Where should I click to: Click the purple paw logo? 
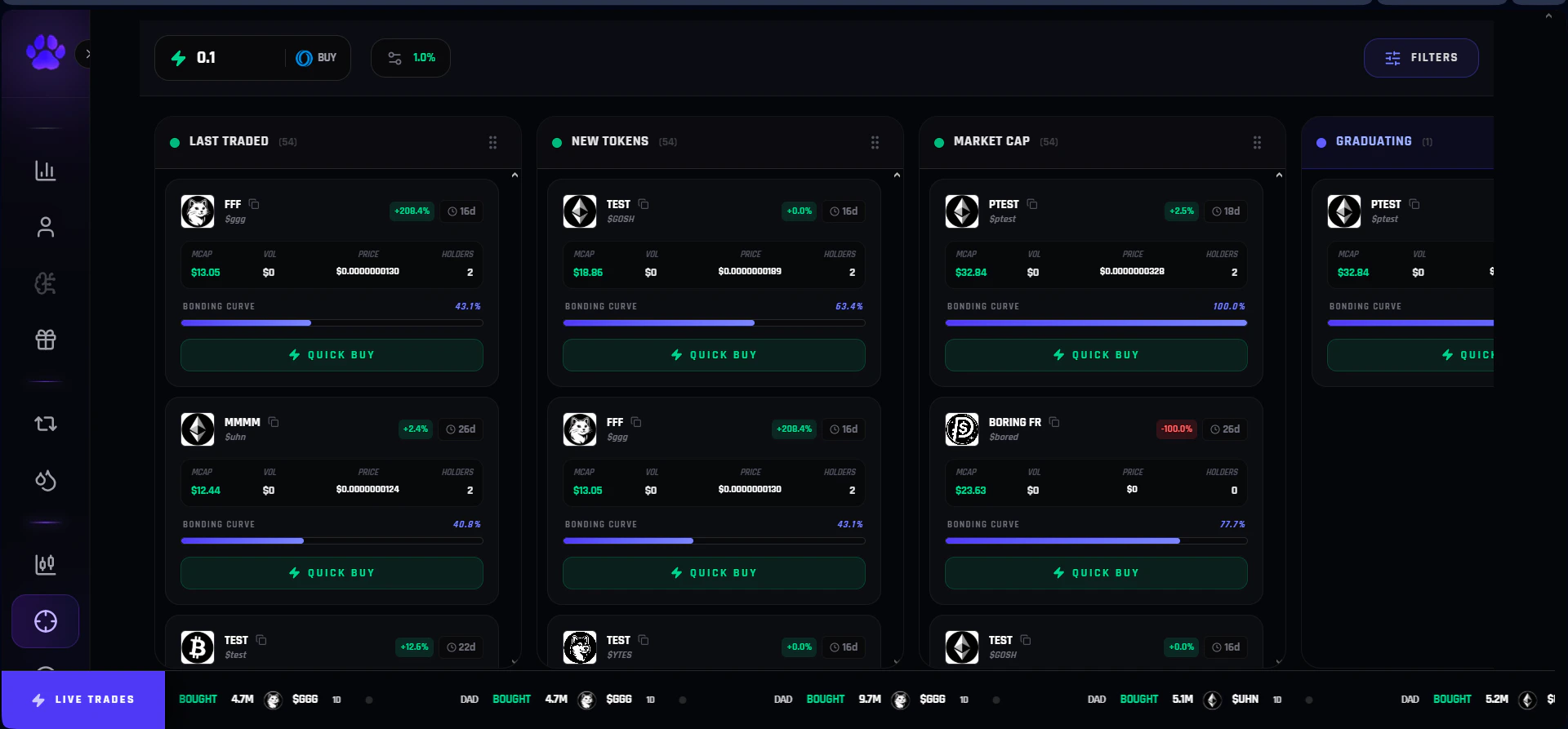pyautogui.click(x=46, y=53)
